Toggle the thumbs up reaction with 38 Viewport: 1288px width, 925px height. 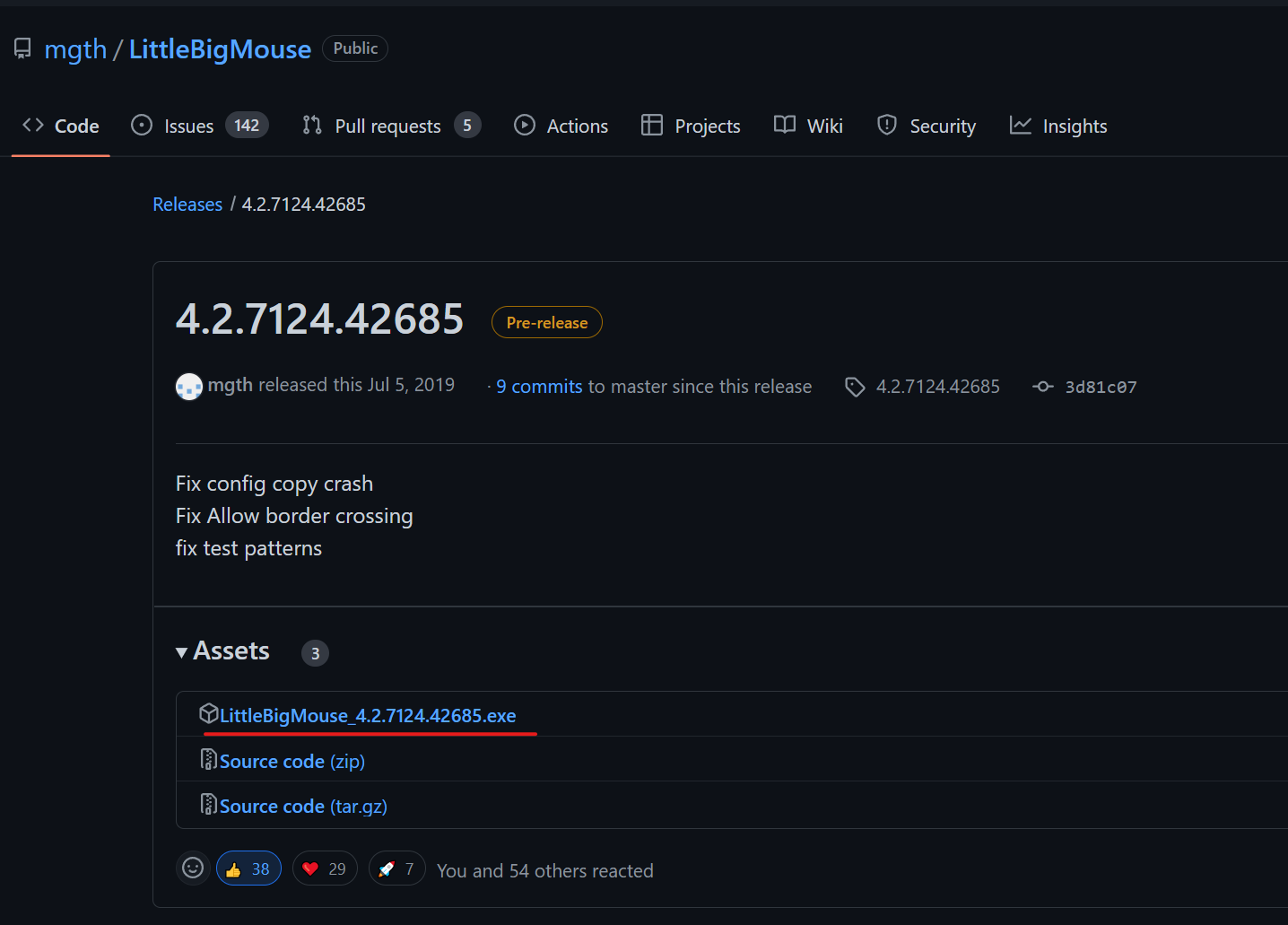pyautogui.click(x=248, y=868)
